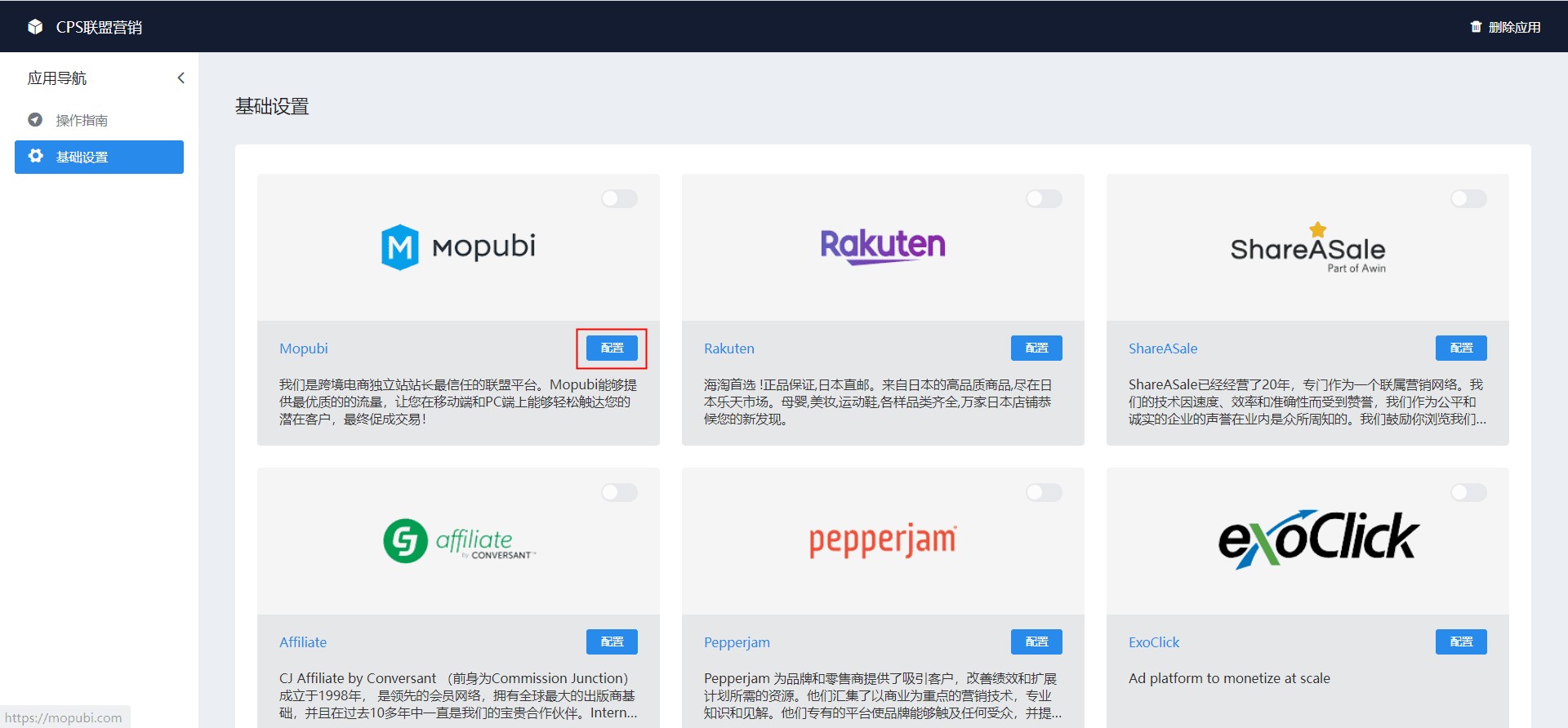Click the Pepperjam description paragraph

pyautogui.click(x=883, y=695)
